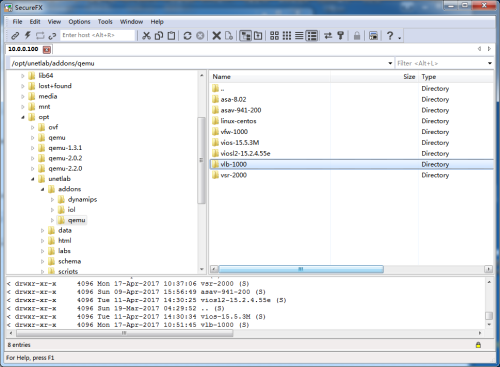
Task: Open toolbar options dropdown arrow
Action: tap(399, 38)
